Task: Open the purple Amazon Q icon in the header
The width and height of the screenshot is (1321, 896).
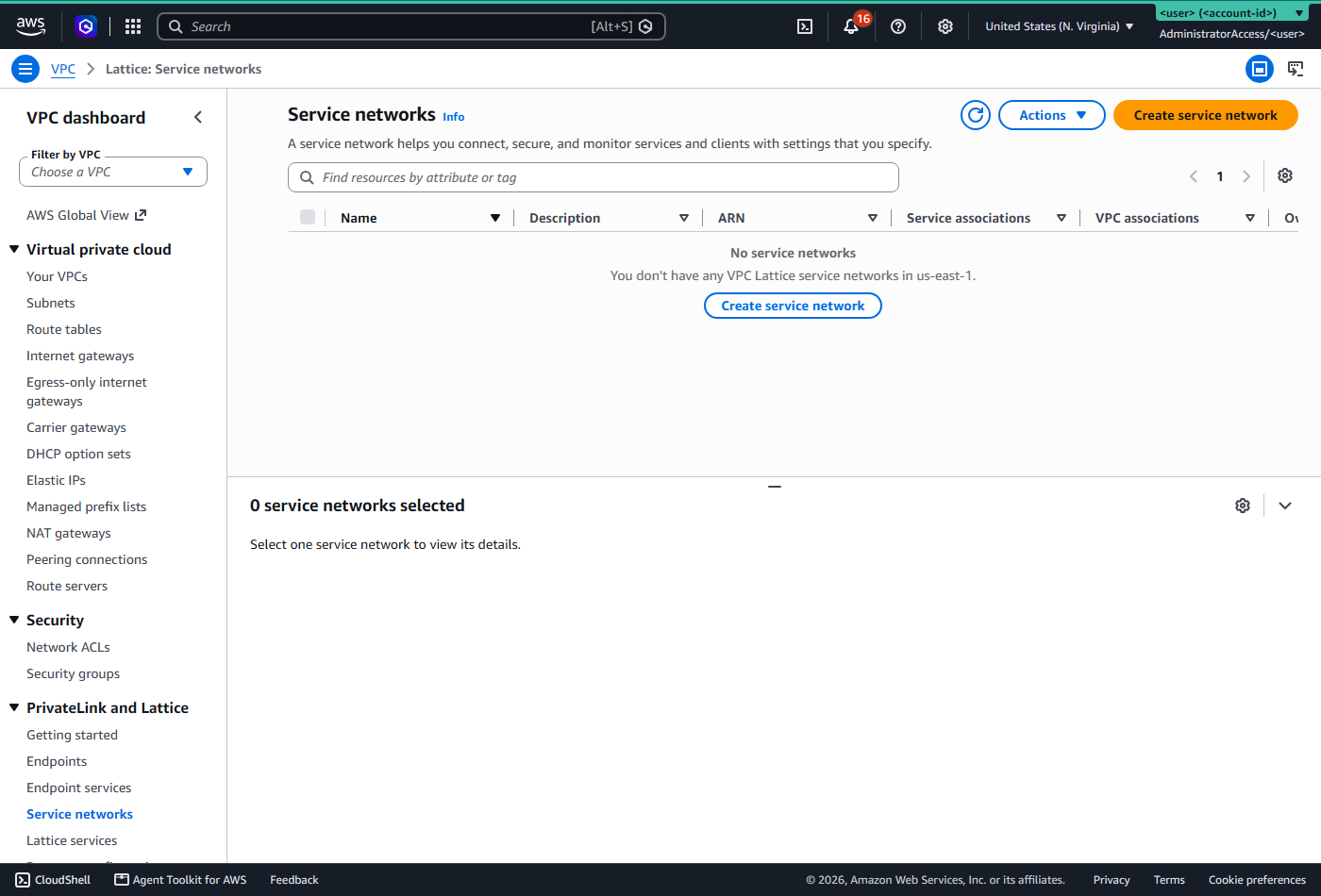Action: tap(86, 26)
